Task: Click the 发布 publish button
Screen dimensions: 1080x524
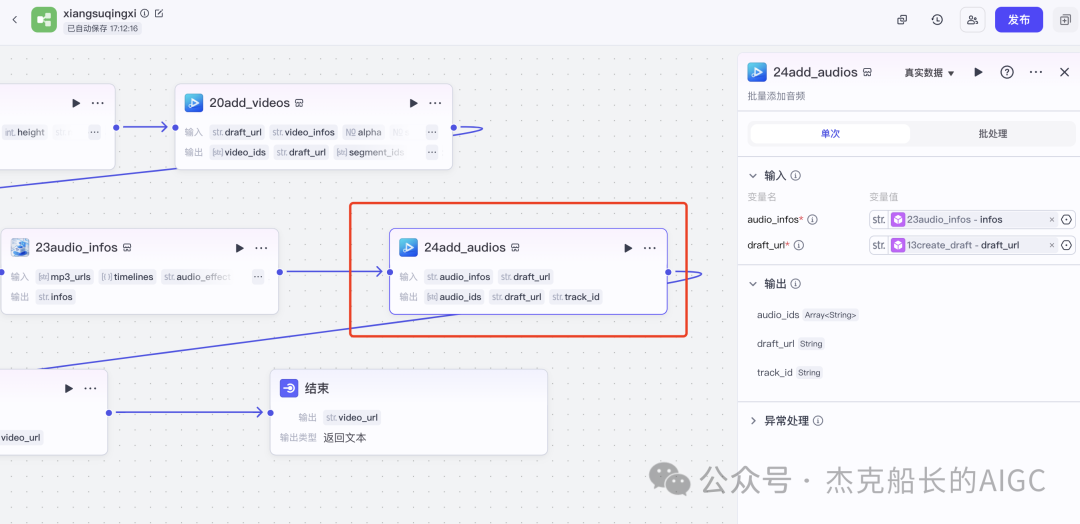Action: pos(1019,20)
